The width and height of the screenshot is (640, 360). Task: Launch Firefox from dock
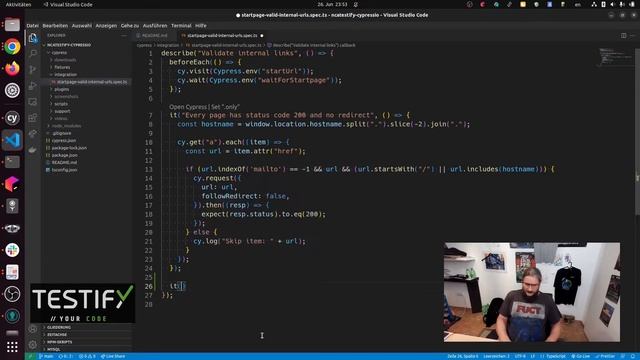click(12, 68)
